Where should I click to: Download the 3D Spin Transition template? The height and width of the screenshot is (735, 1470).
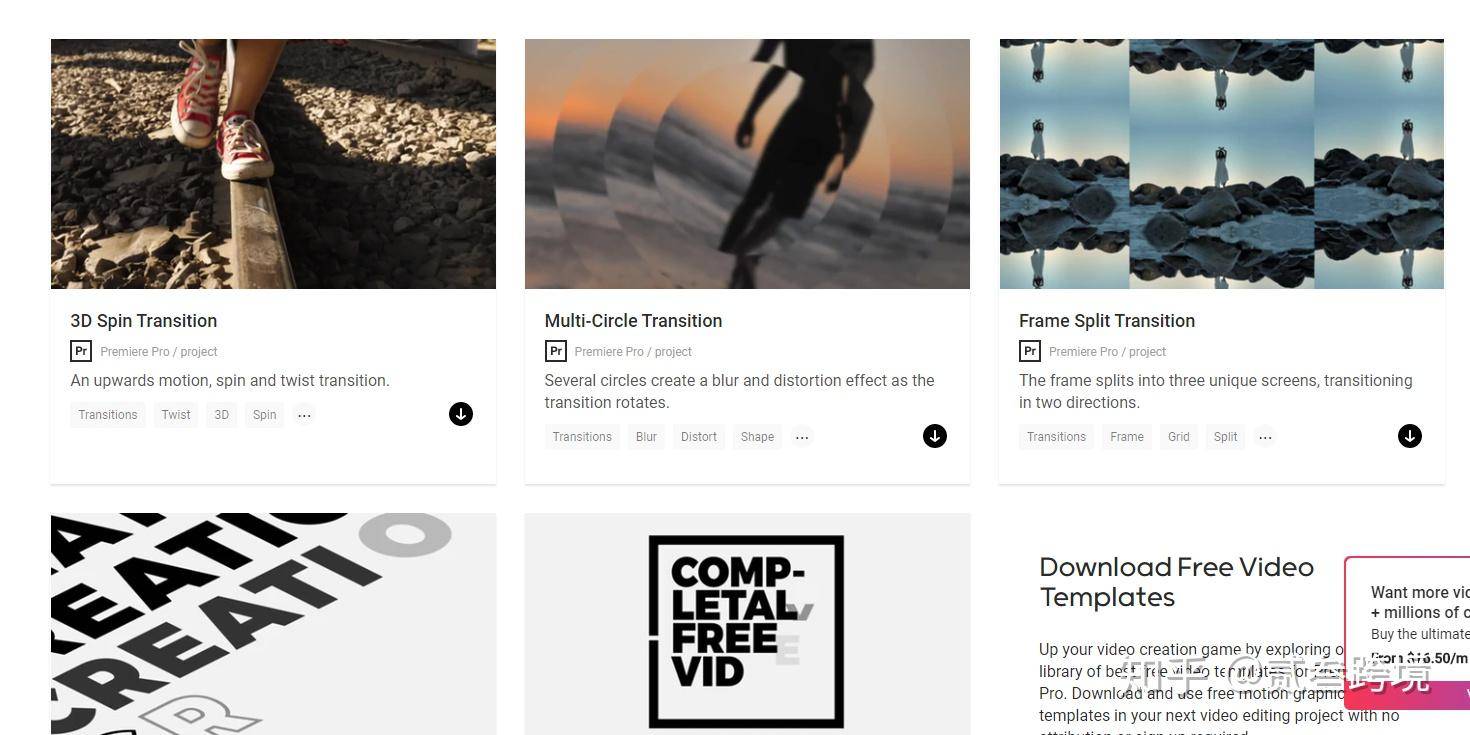(461, 414)
